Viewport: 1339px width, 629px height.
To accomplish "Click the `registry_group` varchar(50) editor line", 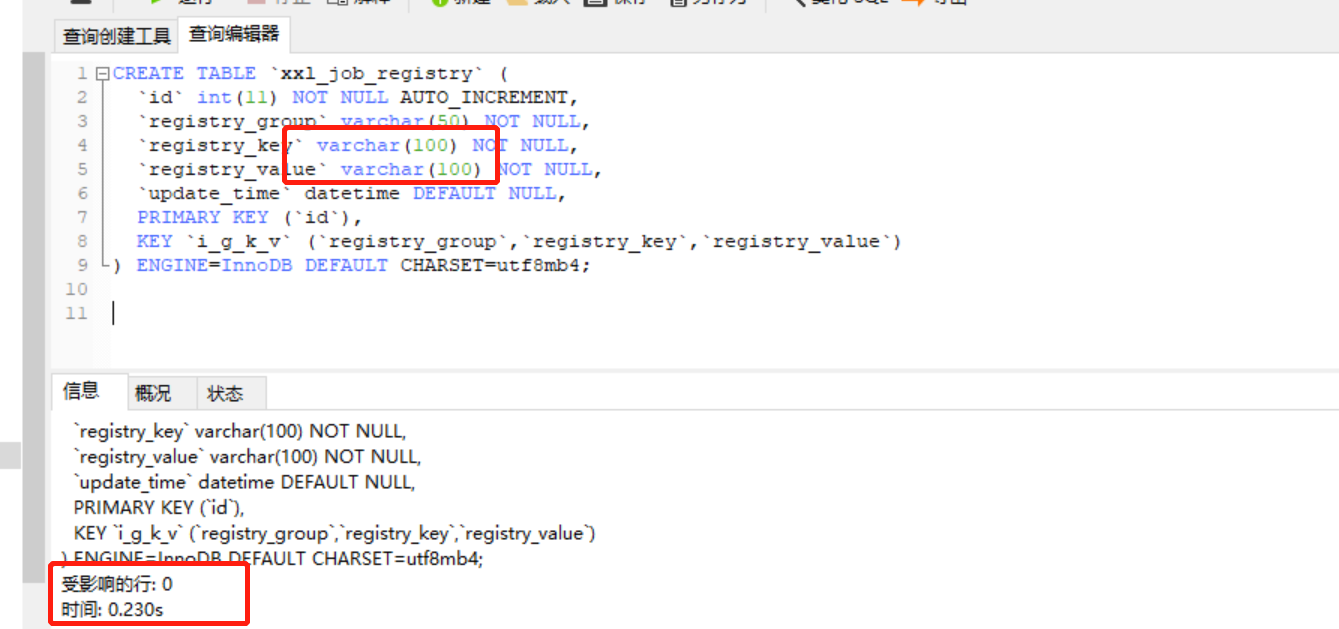I will [x=364, y=121].
